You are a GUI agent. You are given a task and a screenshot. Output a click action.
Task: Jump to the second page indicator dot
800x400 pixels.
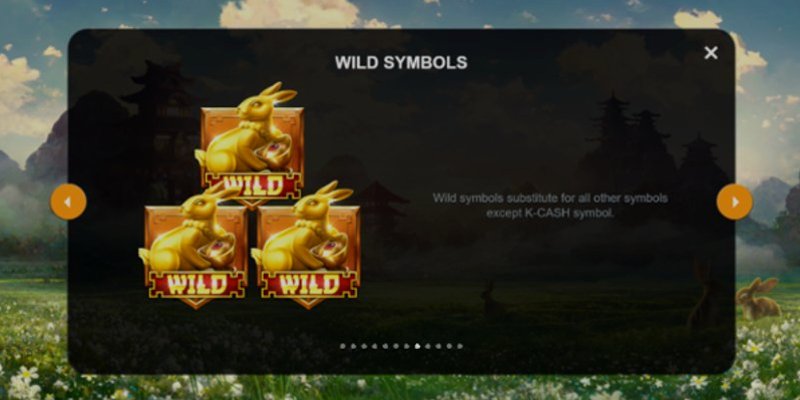[x=353, y=346]
